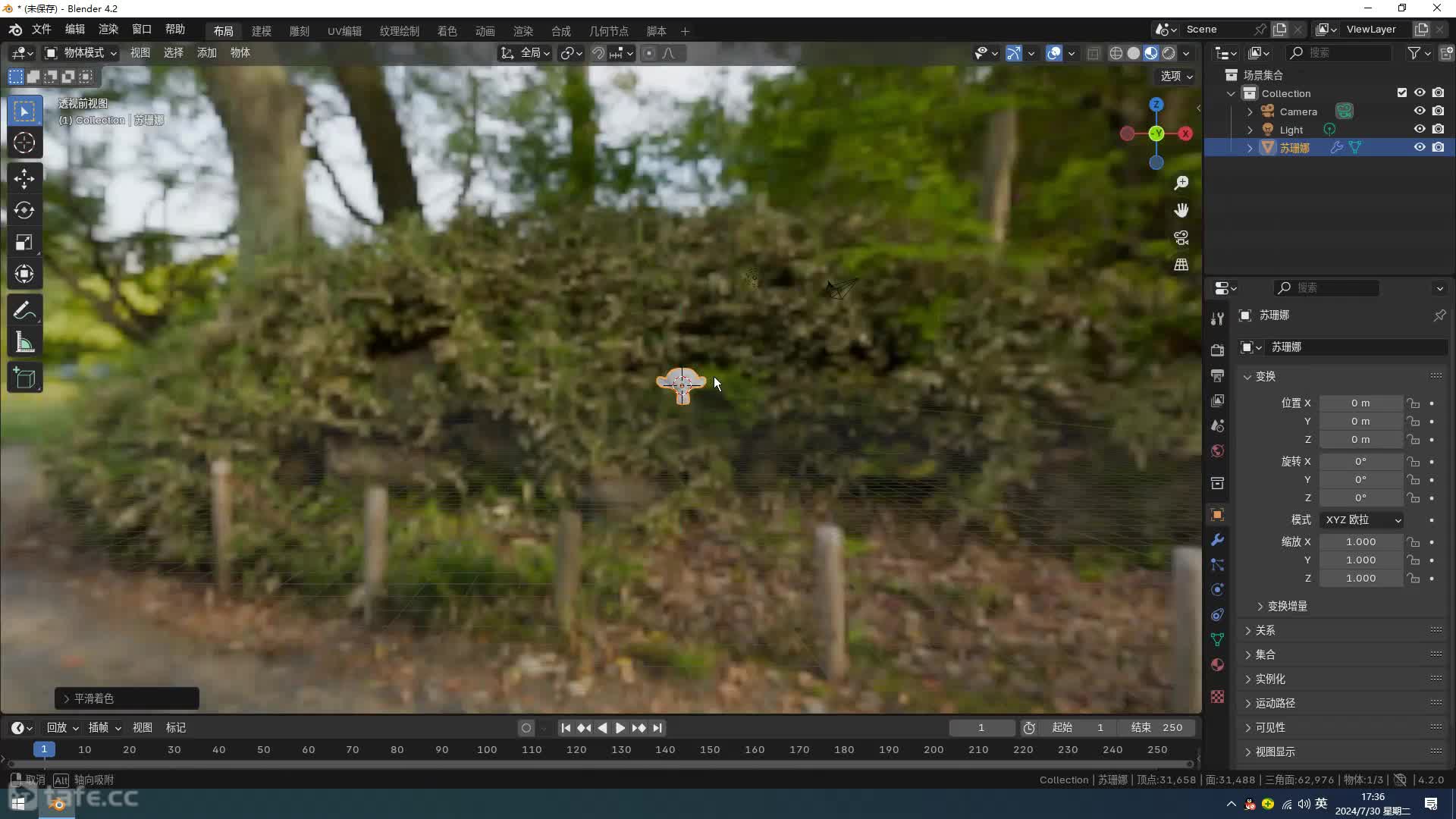Activate the Rotate tool
The image size is (1456, 819).
click(x=24, y=210)
